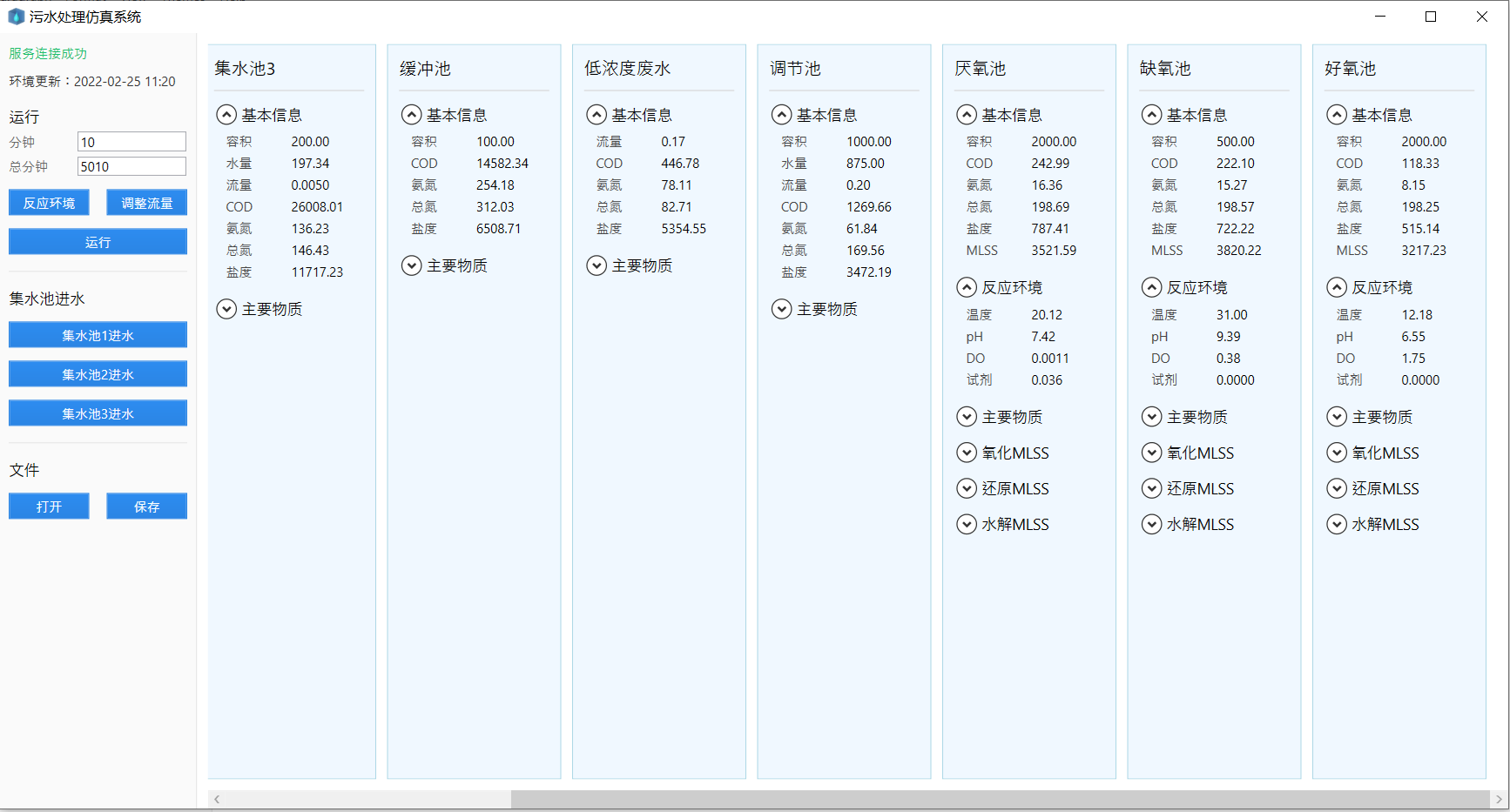Click the 缓冲池 panel title
Image resolution: width=1510 pixels, height=812 pixels.
click(x=425, y=69)
